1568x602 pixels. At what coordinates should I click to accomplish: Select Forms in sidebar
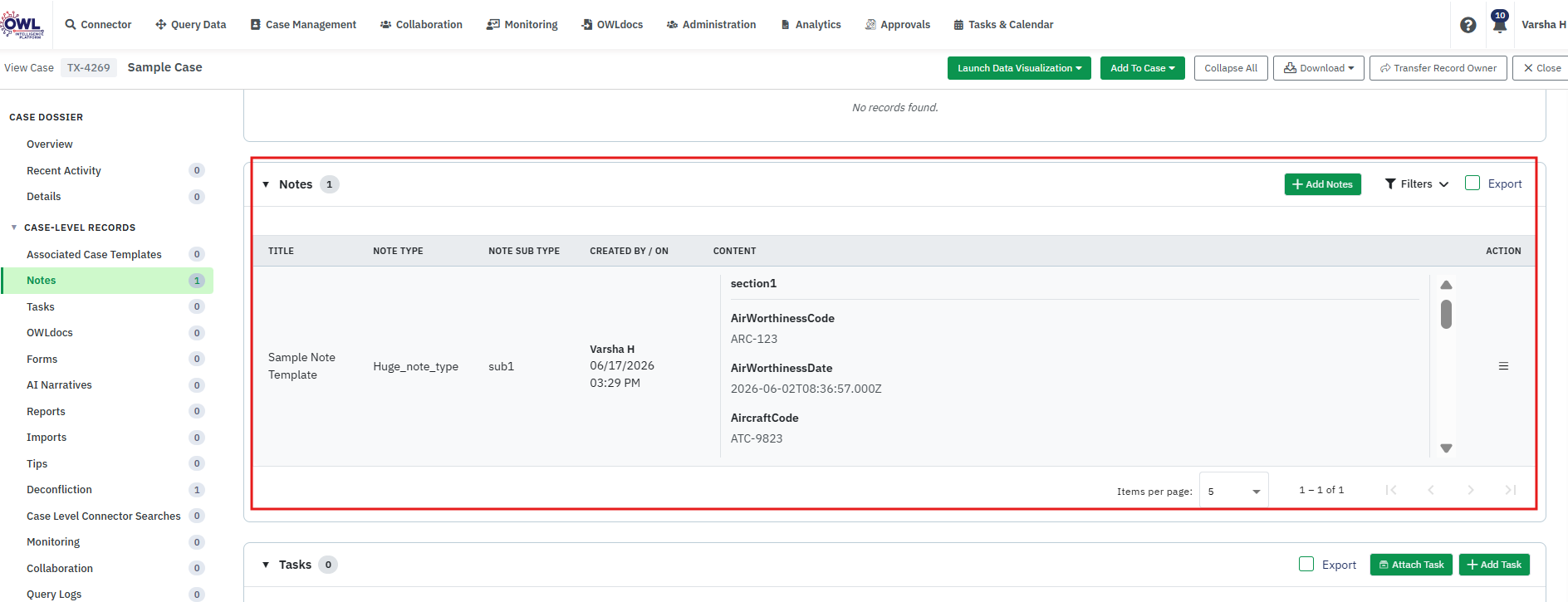42,360
